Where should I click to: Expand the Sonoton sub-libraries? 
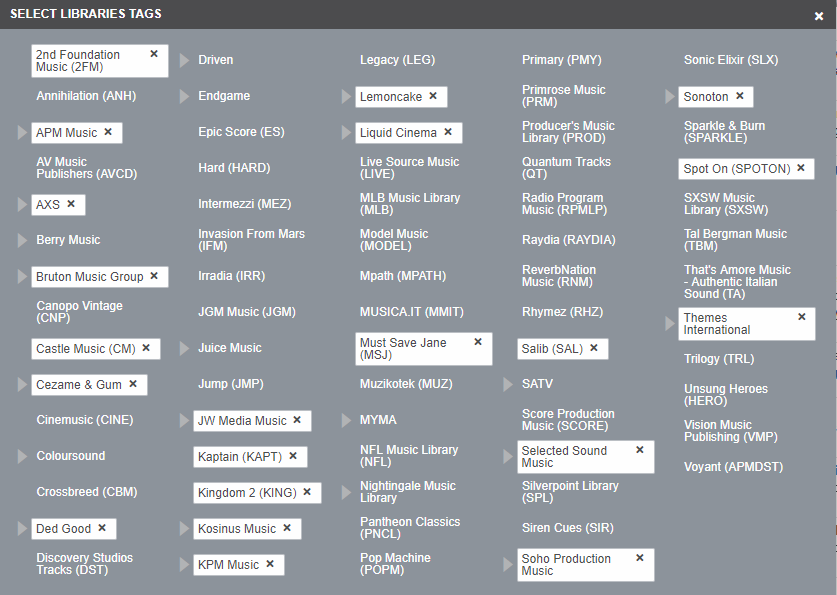click(670, 97)
